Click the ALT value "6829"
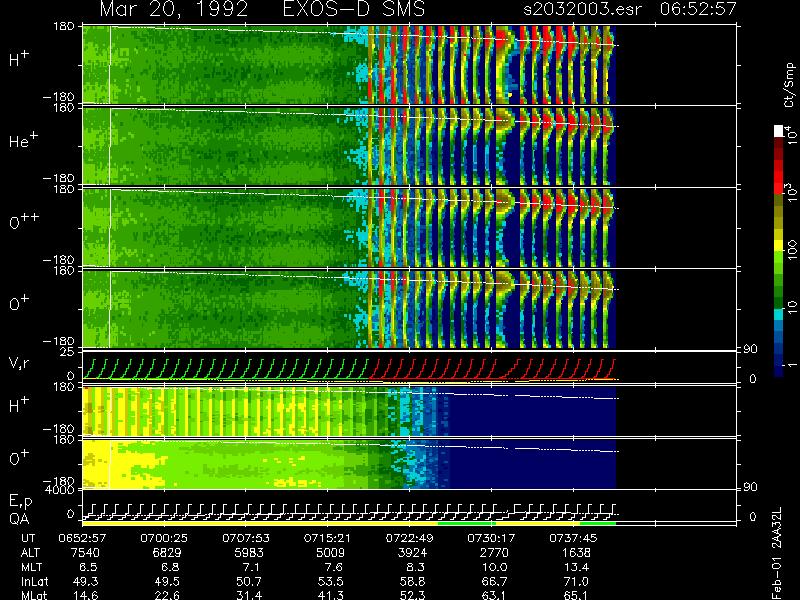Image resolution: width=800 pixels, height=600 pixels. click(168, 553)
